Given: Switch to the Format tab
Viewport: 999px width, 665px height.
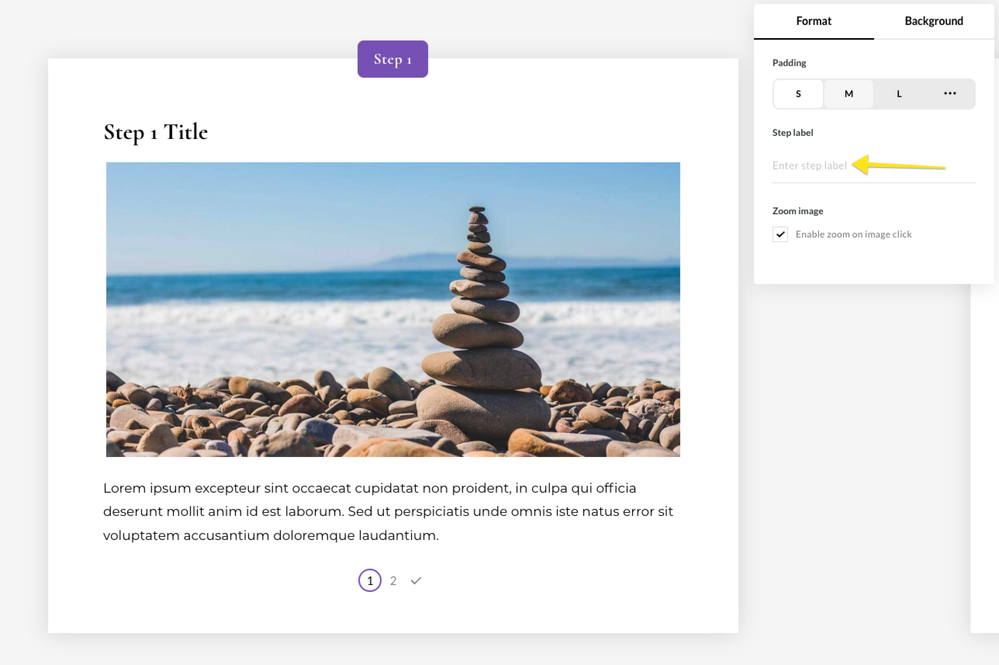Looking at the screenshot, I should tap(813, 21).
